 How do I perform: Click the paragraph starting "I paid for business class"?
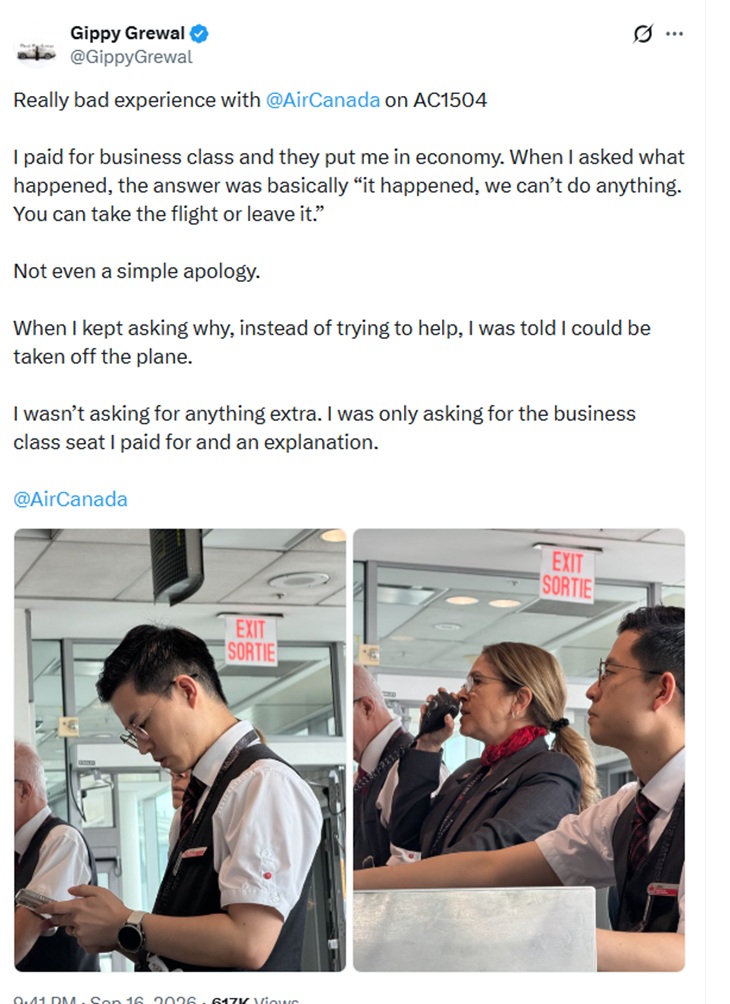349,186
